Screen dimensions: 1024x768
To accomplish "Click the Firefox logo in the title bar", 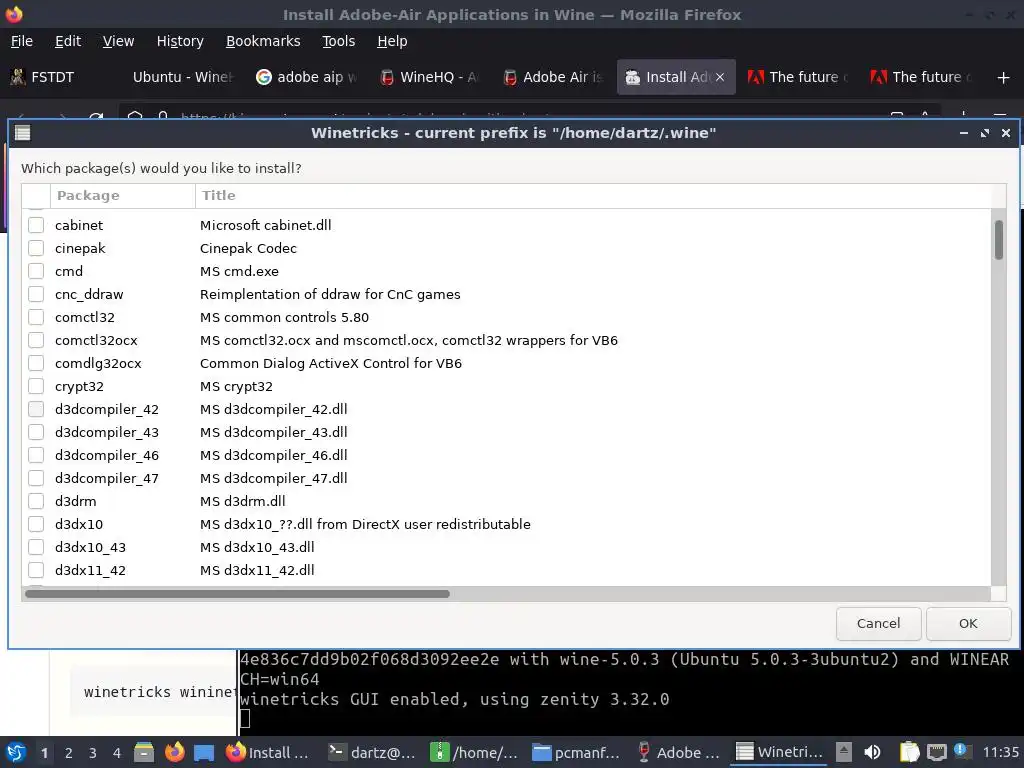I will 14,14.
